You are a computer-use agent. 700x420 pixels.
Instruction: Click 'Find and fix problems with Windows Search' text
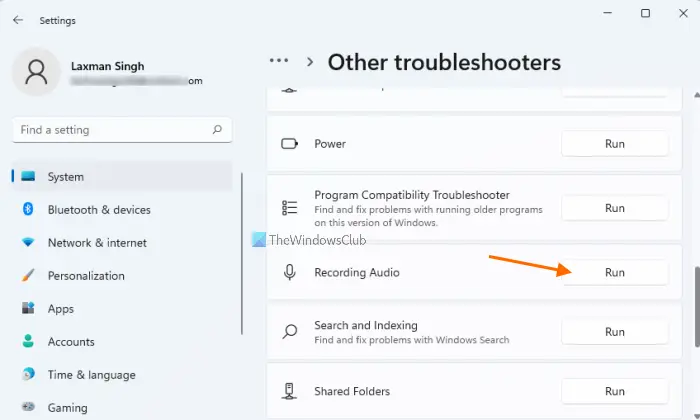point(412,340)
